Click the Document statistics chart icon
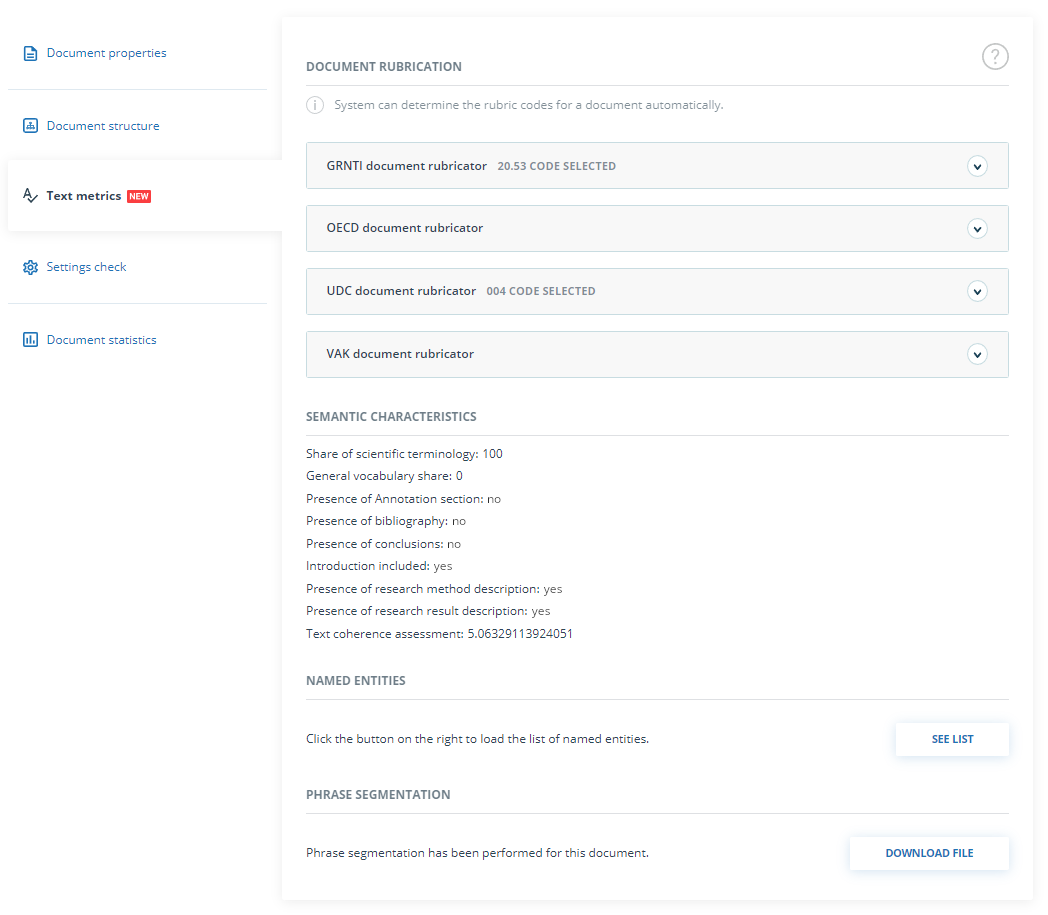The image size is (1048, 915). [30, 340]
